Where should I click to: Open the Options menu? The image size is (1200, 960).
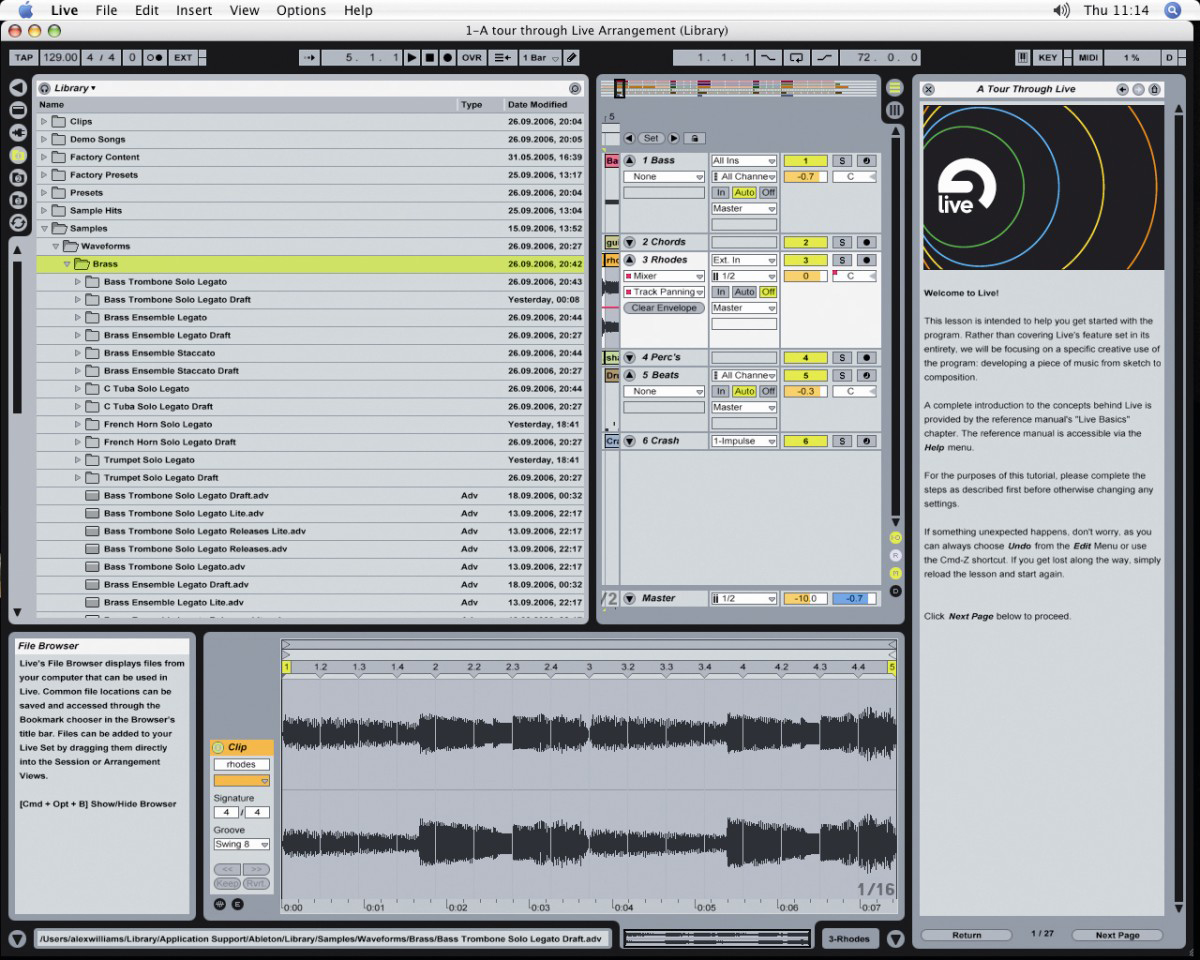301,10
